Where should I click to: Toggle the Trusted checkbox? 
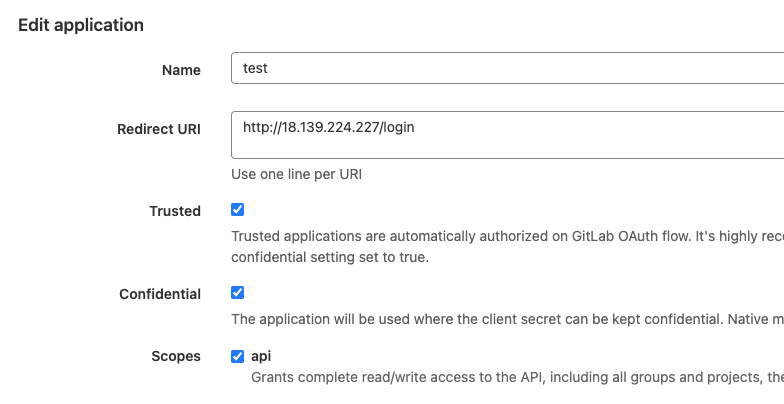[237, 210]
